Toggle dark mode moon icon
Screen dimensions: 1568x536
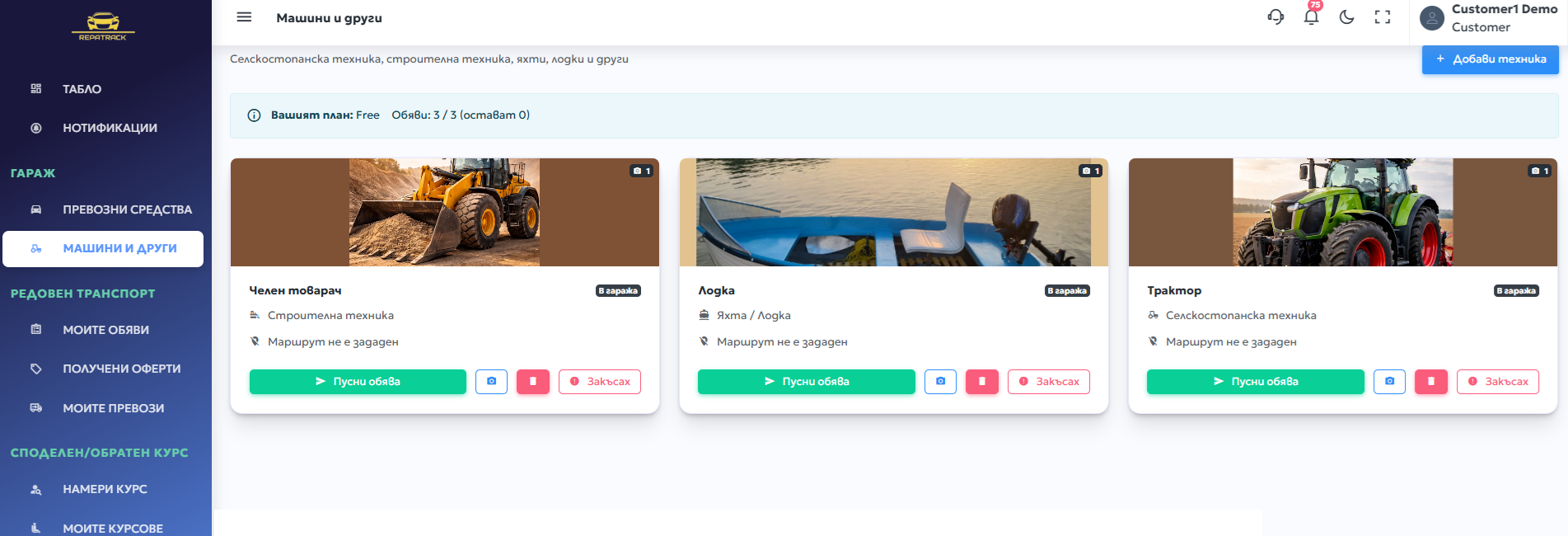point(1347,17)
